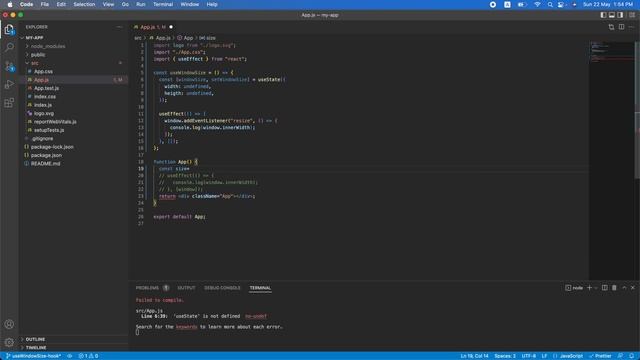Open the Apple menu
The width and height of the screenshot is (640, 360).
click(10, 4)
